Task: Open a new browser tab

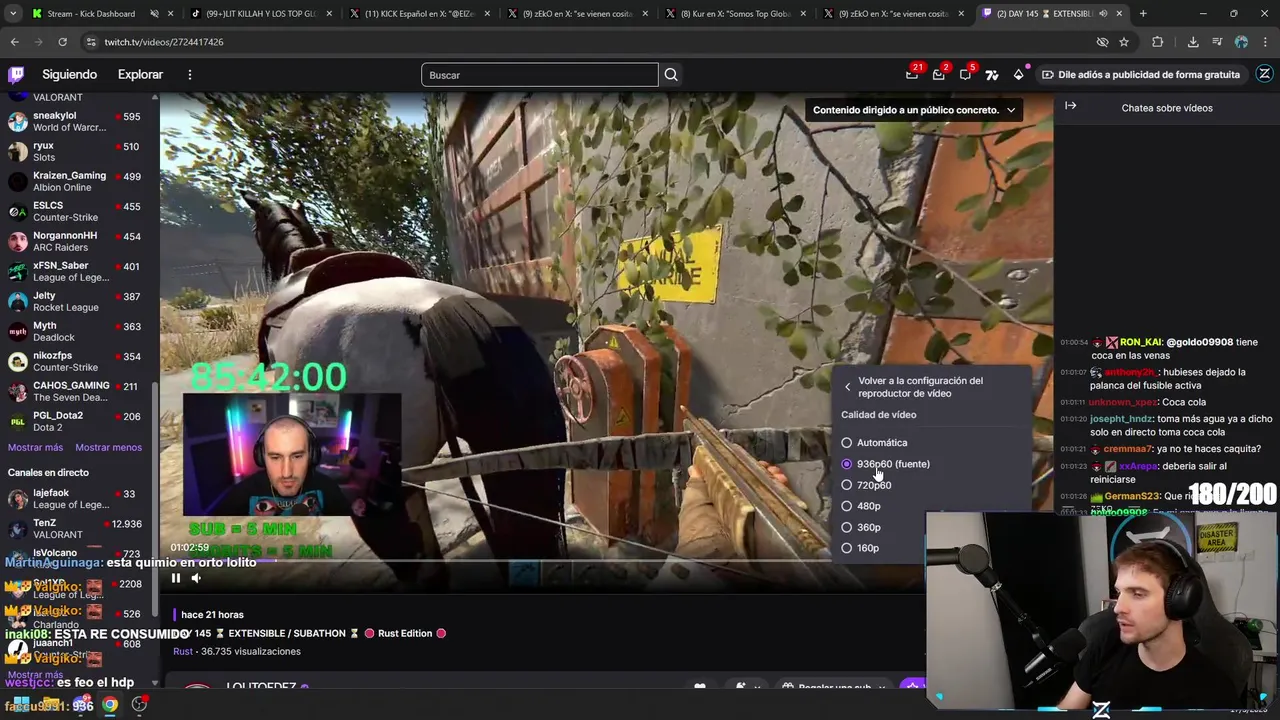Action: 1143,14
